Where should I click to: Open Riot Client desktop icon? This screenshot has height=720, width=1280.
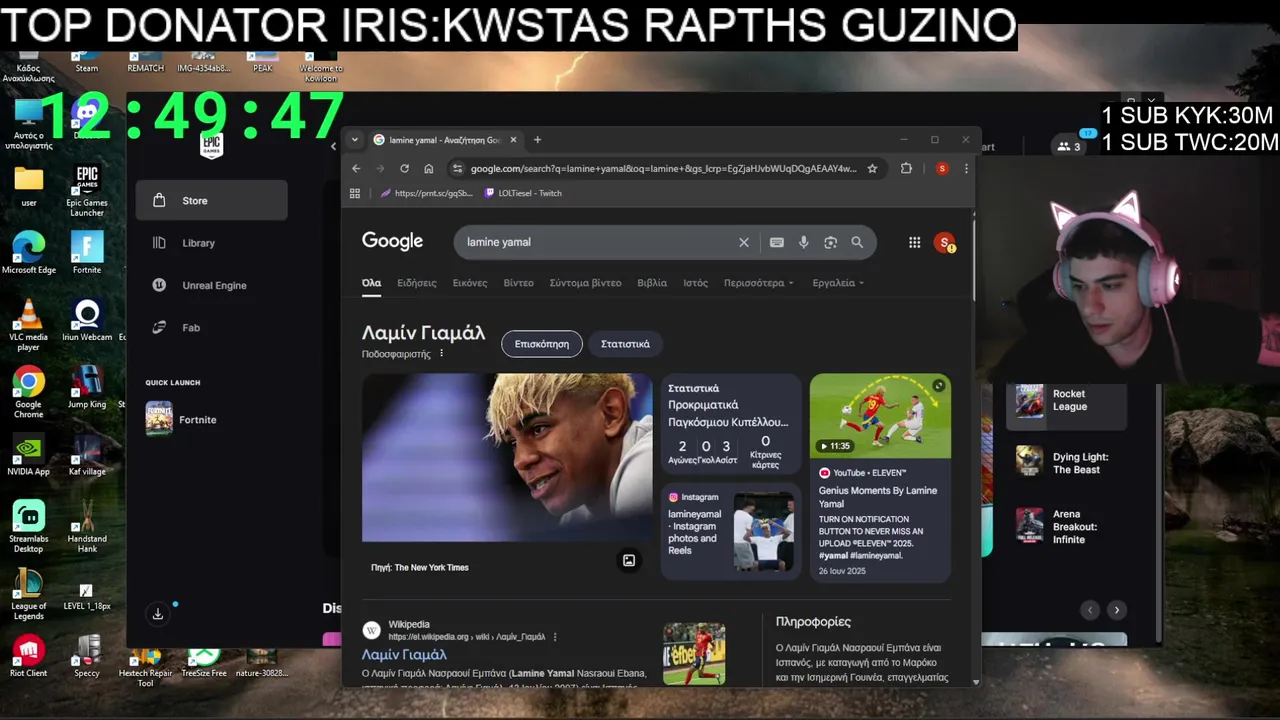28,657
